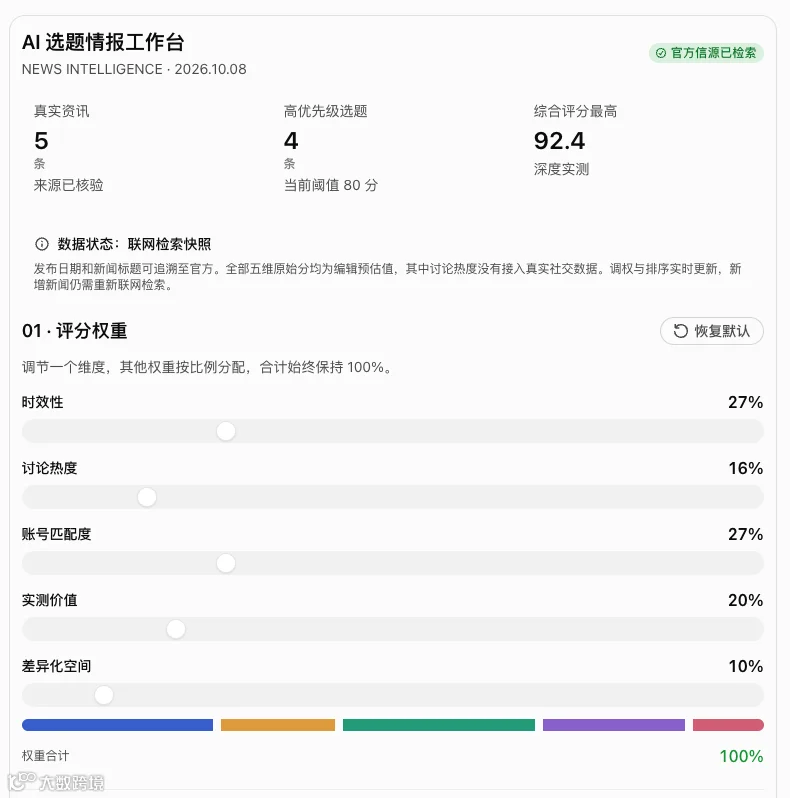Click the 账号匹配度 dimension label
Viewport: 790px width, 798px height.
click(x=57, y=534)
